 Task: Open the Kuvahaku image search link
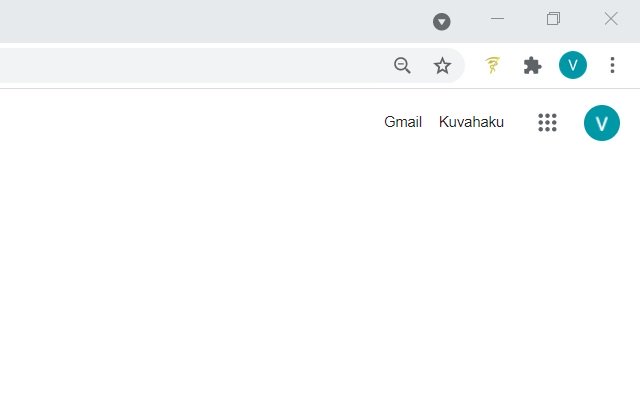(471, 122)
